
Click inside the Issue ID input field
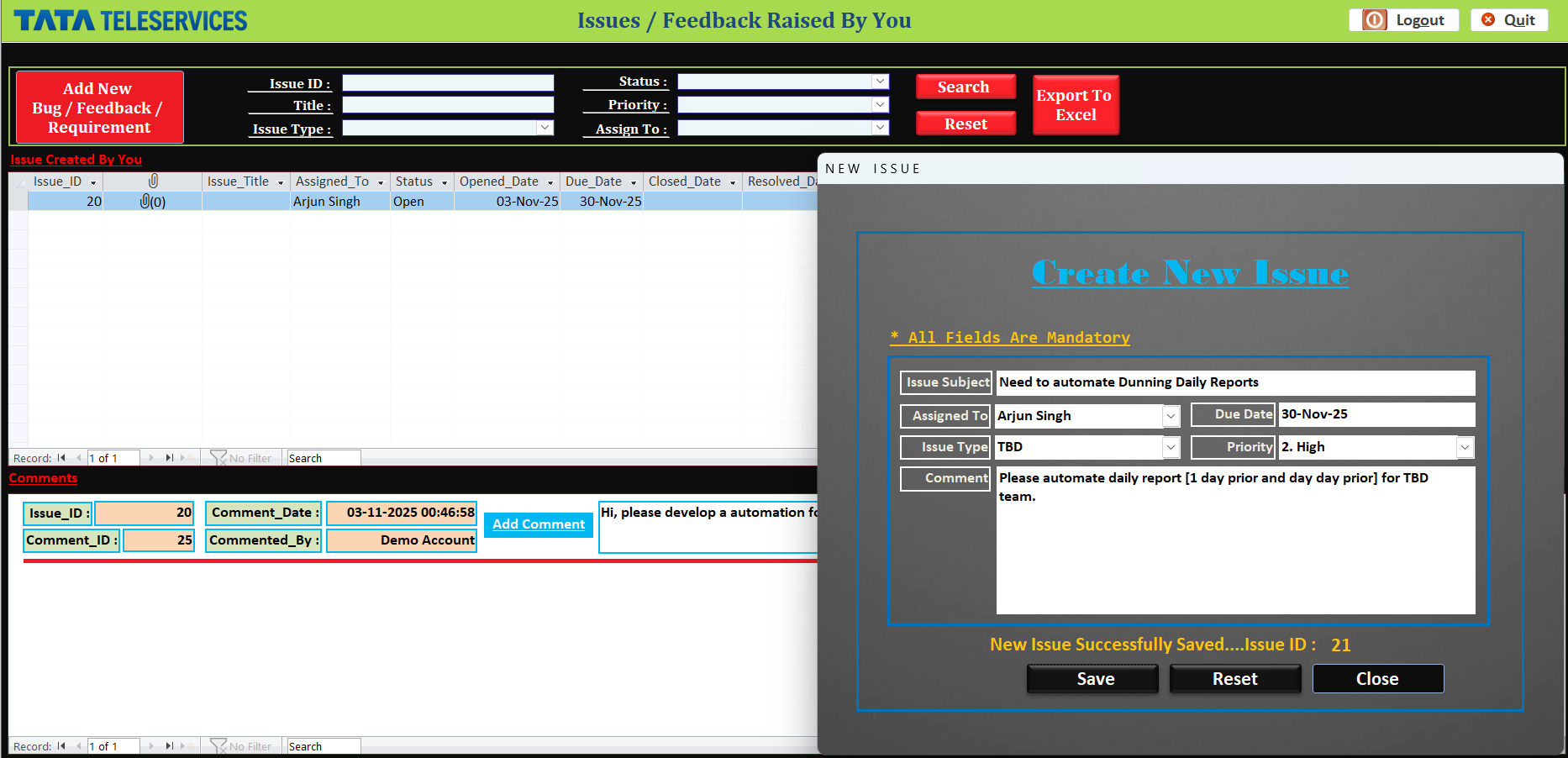(x=448, y=82)
